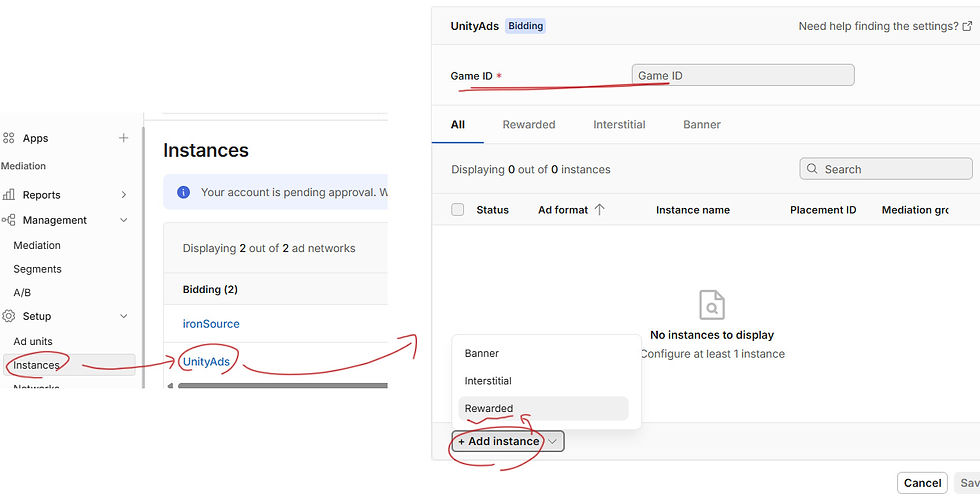The image size is (980, 501).
Task: Choose Banner from the Add instance menu
Action: [543, 354]
